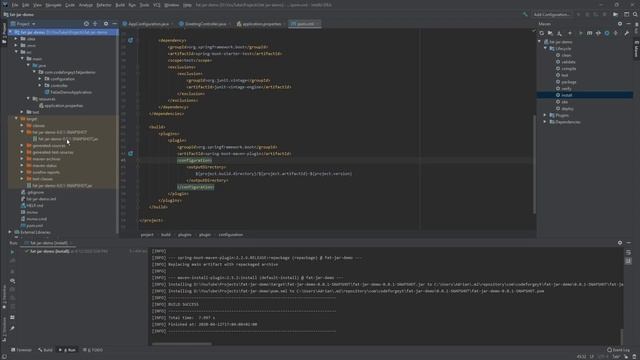The width and height of the screenshot is (640, 360).
Task: Toggle Maven offline mode
Action: coord(598,33)
